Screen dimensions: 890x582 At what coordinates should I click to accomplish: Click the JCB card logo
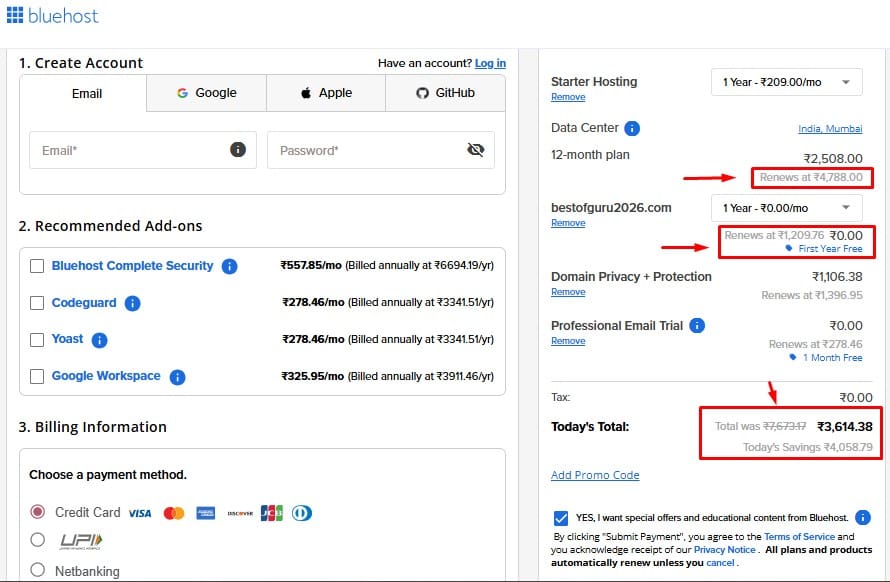click(272, 513)
